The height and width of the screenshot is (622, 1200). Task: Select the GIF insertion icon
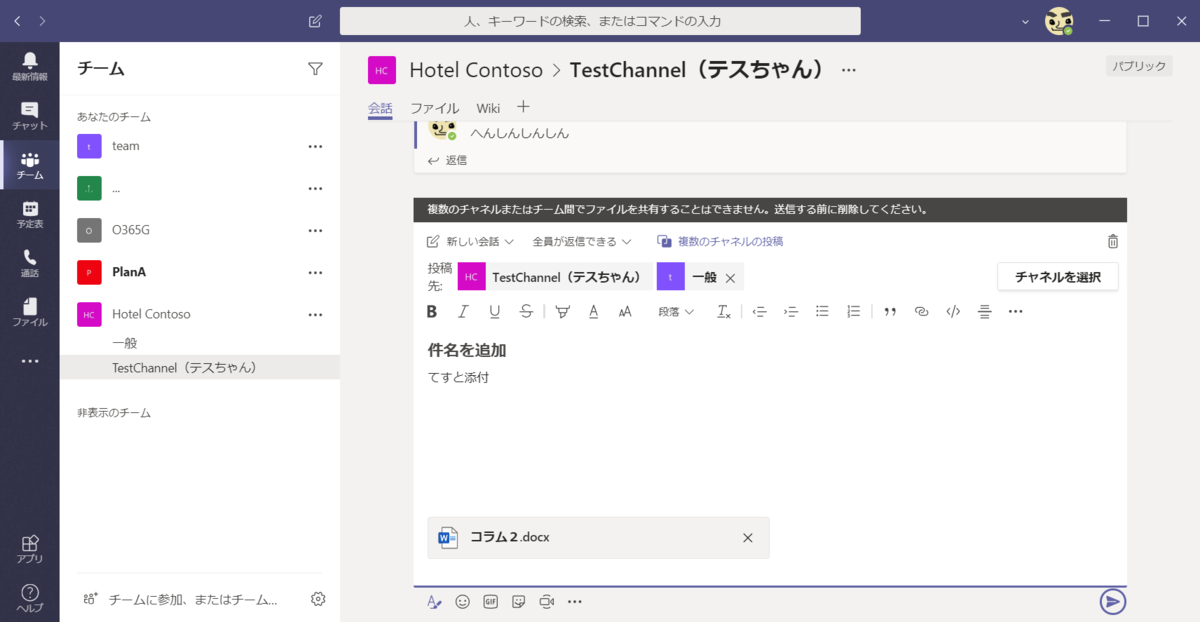(x=490, y=601)
